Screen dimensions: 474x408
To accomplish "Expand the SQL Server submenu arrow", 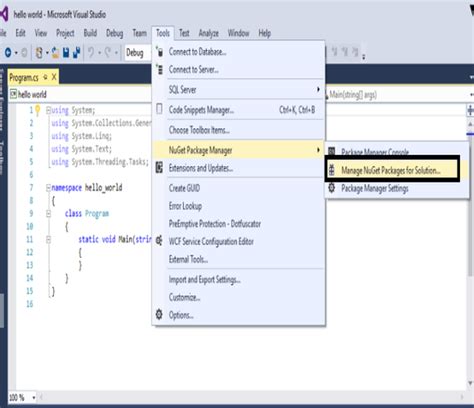I will tap(318, 89).
